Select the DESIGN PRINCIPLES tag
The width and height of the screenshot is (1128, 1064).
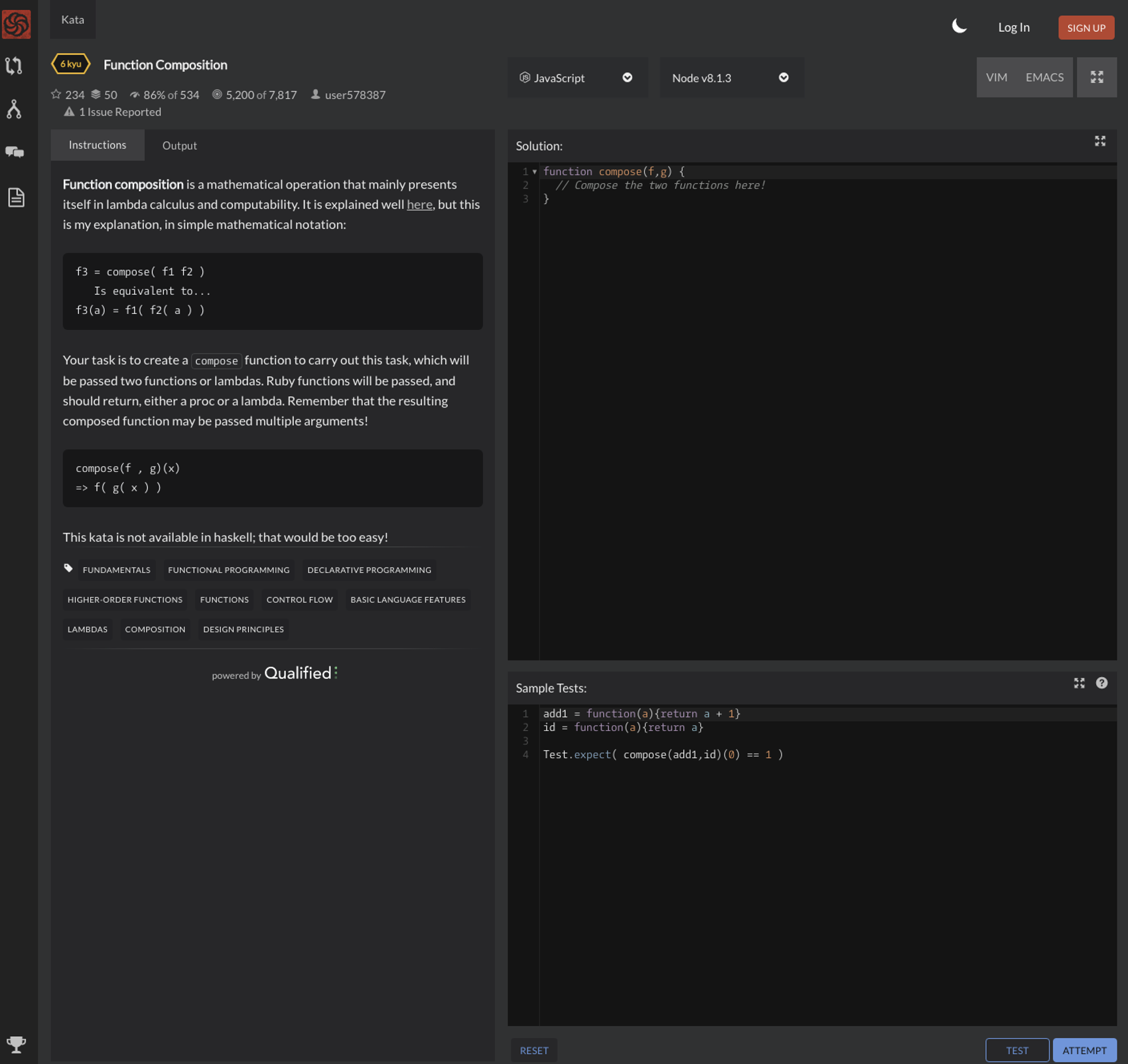click(244, 629)
